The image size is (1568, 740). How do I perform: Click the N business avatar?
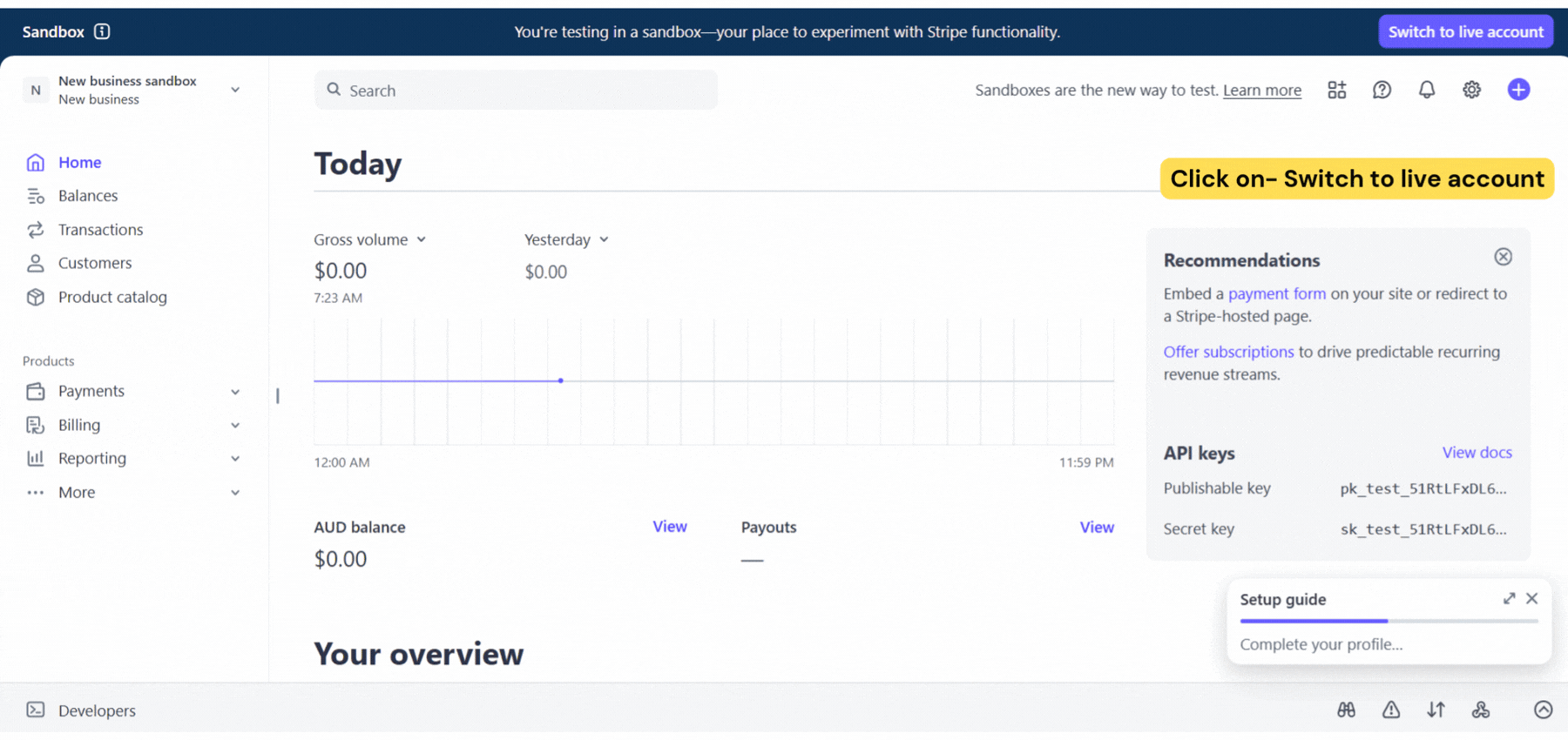click(x=36, y=90)
